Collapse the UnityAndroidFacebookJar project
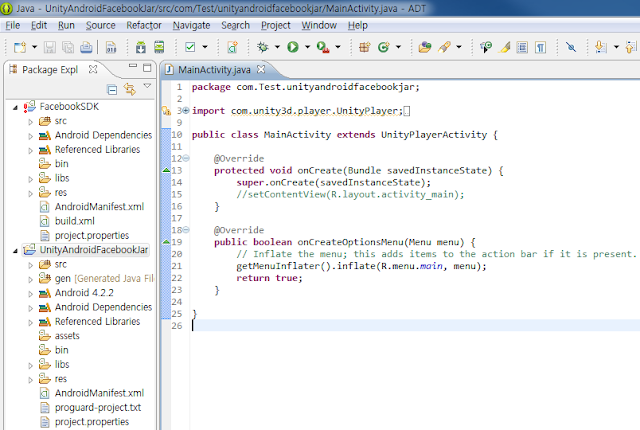640x430 pixels. 15,250
